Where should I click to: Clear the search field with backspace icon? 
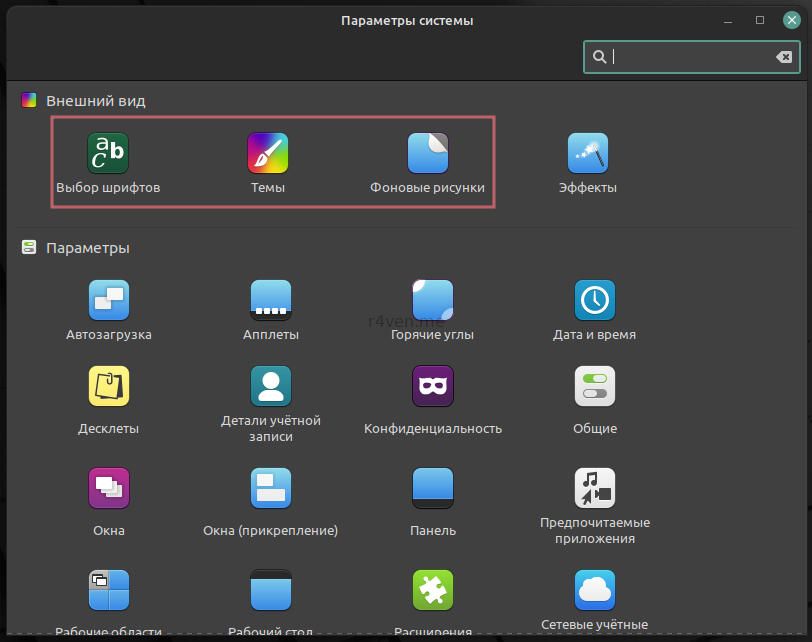pyautogui.click(x=784, y=57)
